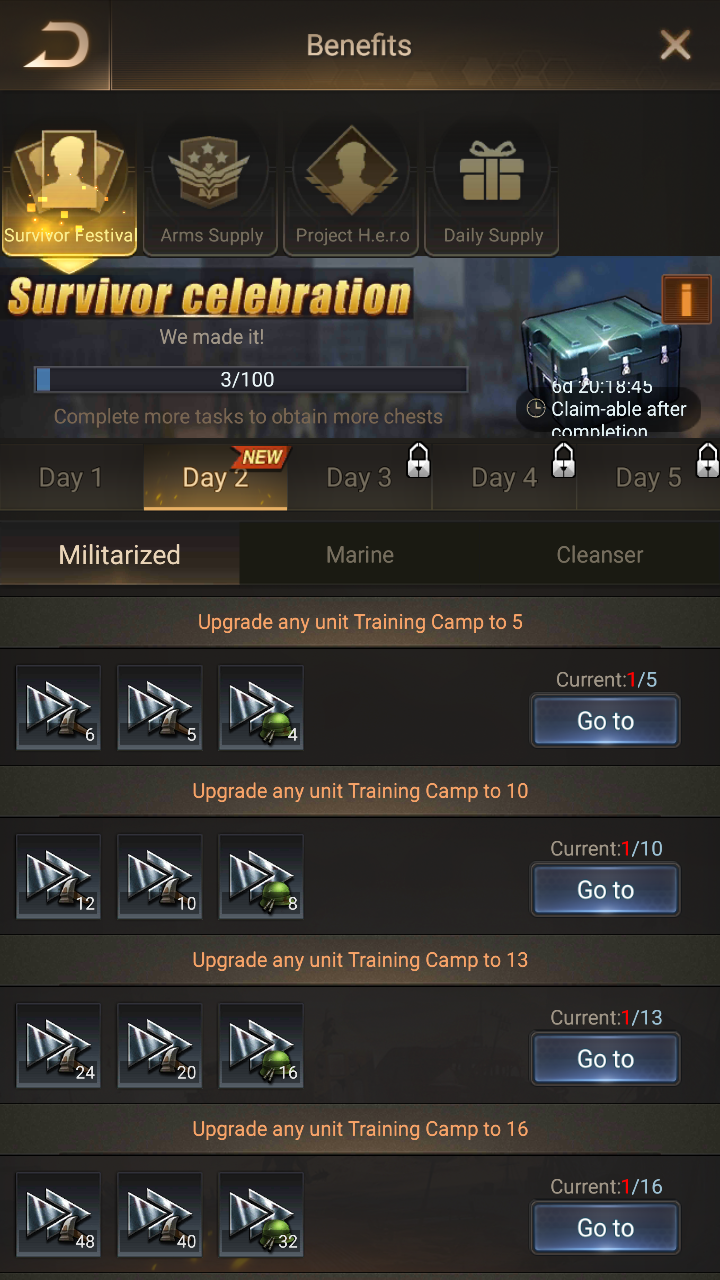Tap the back arrow icon
This screenshot has height=1280, width=720.
[57, 45]
